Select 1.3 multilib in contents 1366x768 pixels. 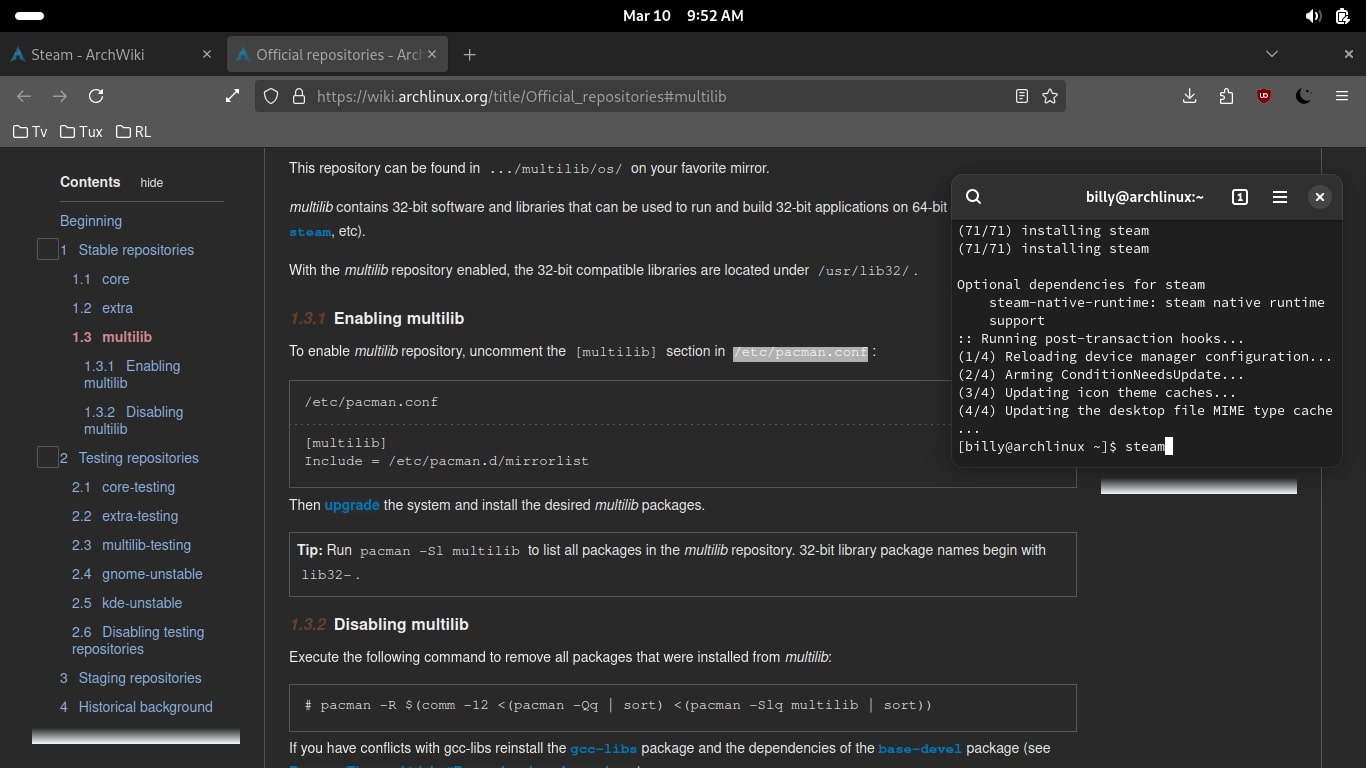click(112, 337)
